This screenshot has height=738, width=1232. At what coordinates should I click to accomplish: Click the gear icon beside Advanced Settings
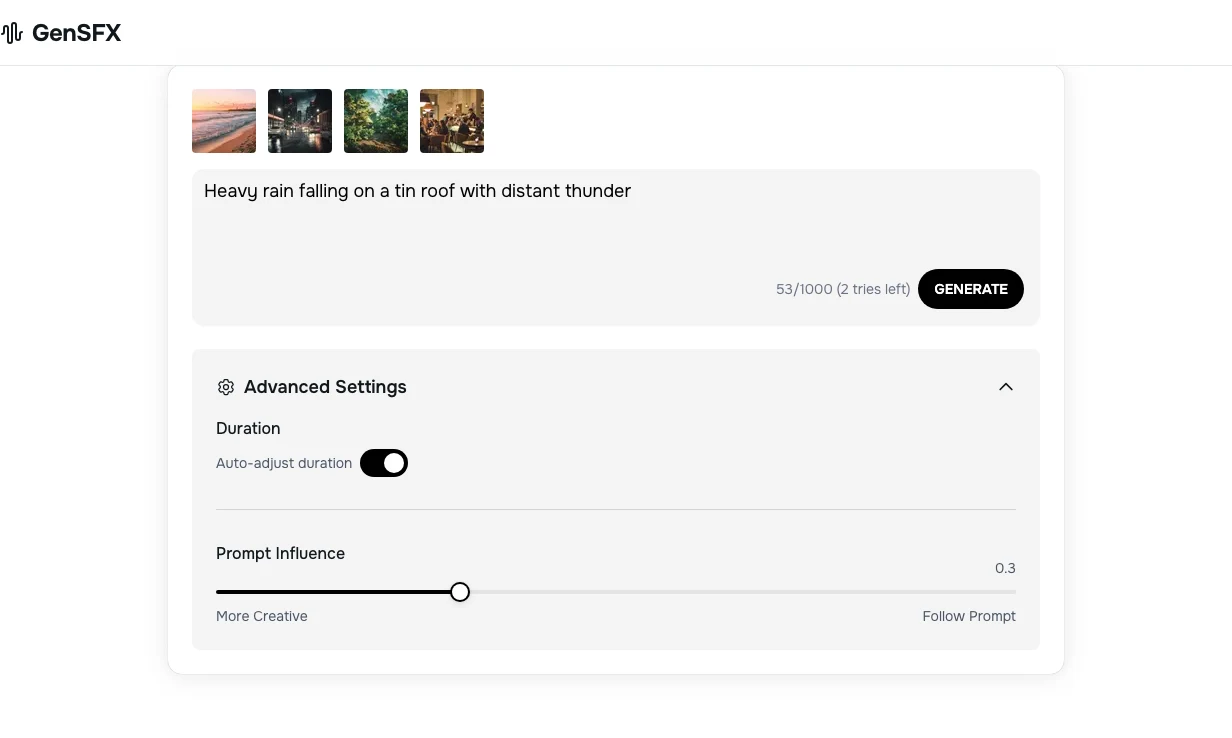(x=226, y=387)
